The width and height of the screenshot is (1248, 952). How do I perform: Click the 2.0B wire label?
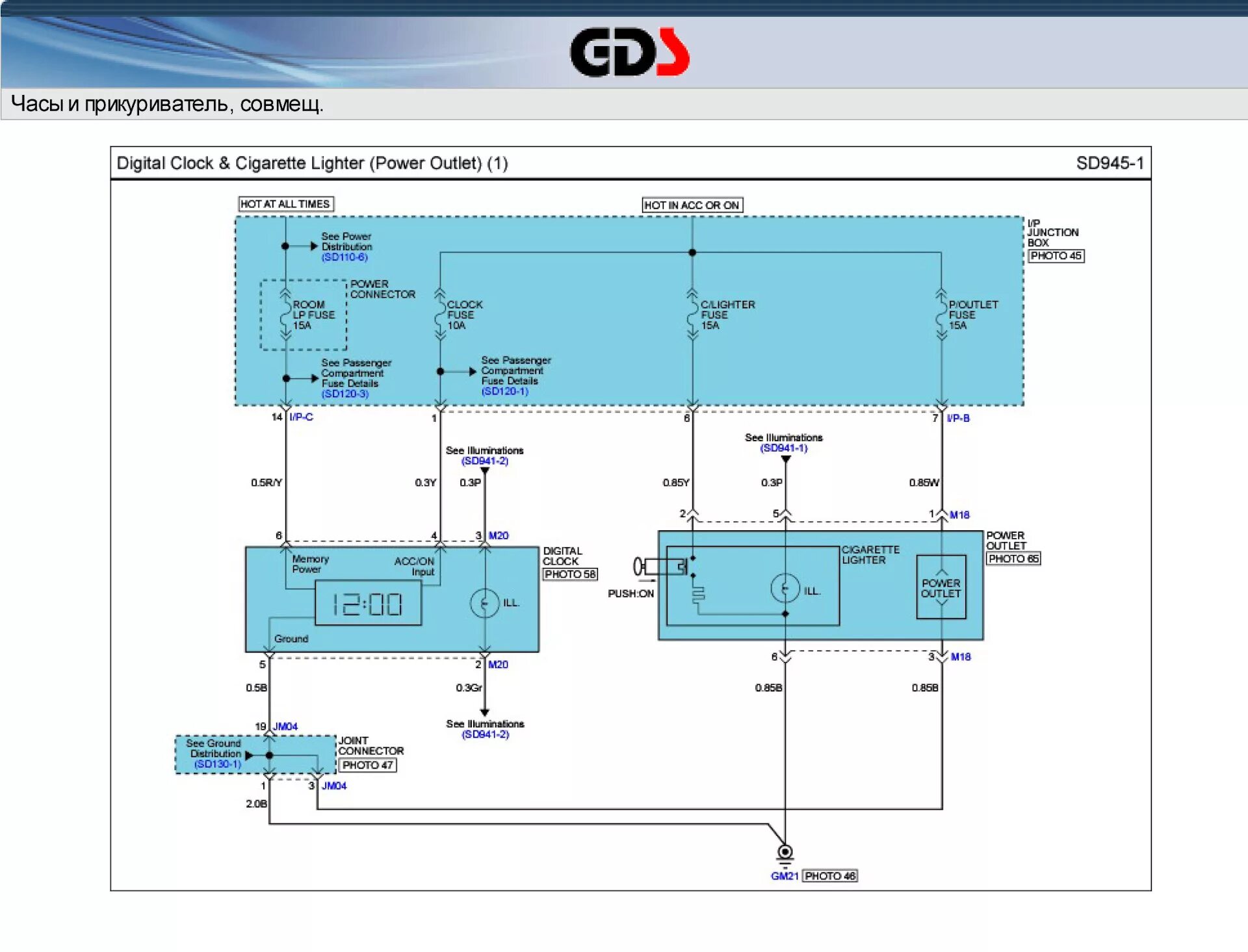click(256, 804)
